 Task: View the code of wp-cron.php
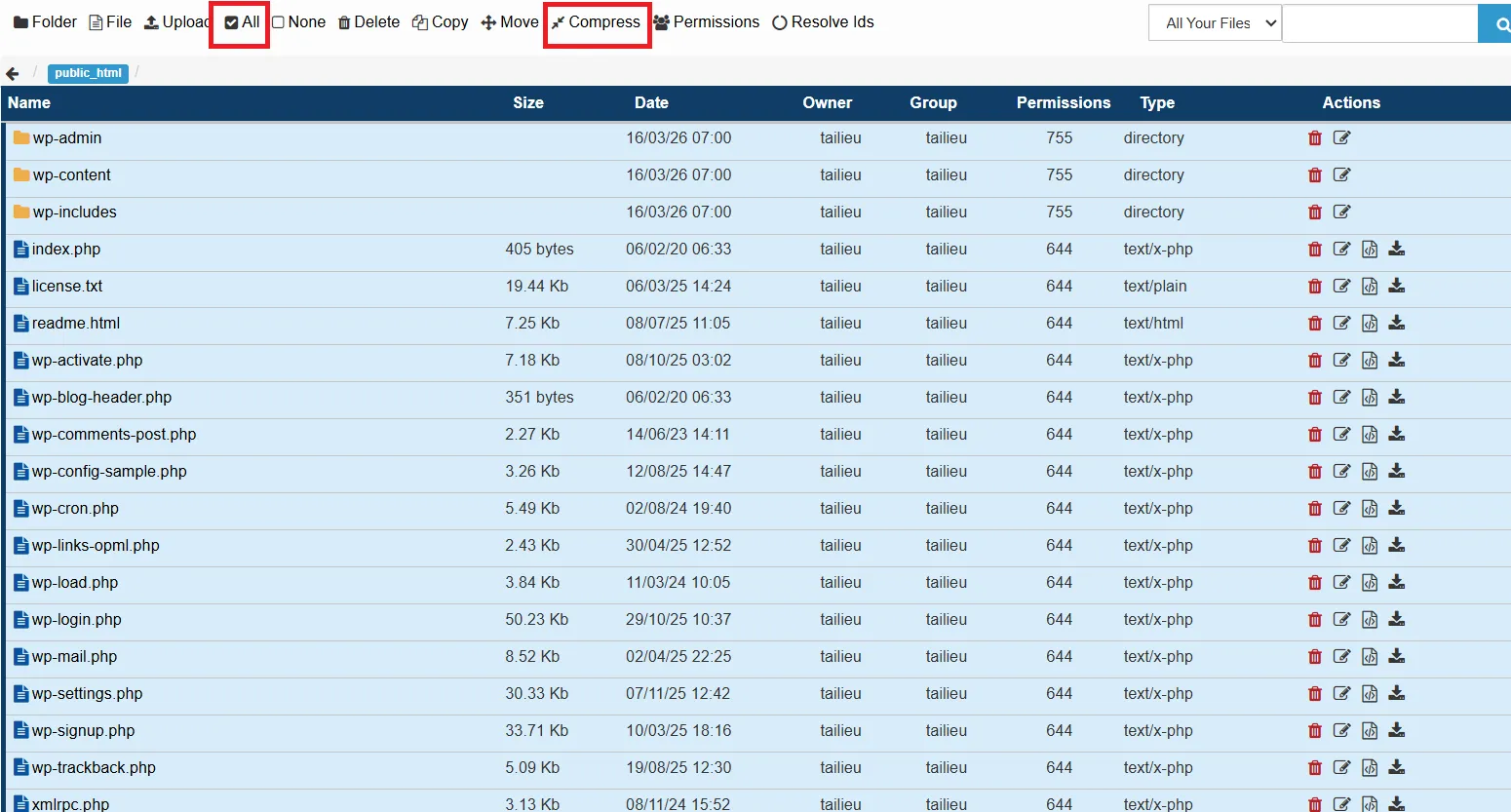[1370, 508]
